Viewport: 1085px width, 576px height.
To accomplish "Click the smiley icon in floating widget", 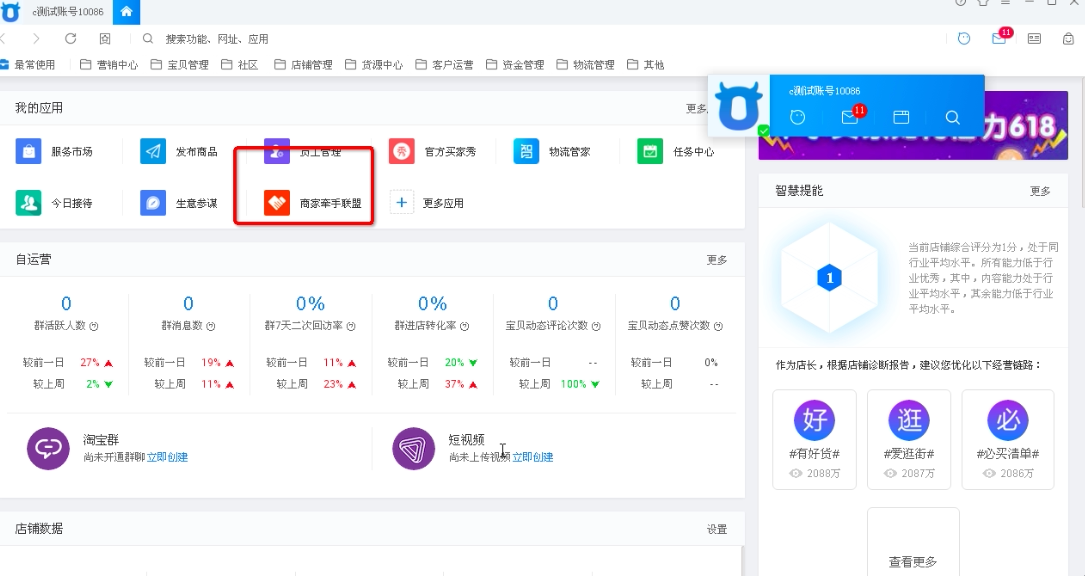I will pos(797,117).
